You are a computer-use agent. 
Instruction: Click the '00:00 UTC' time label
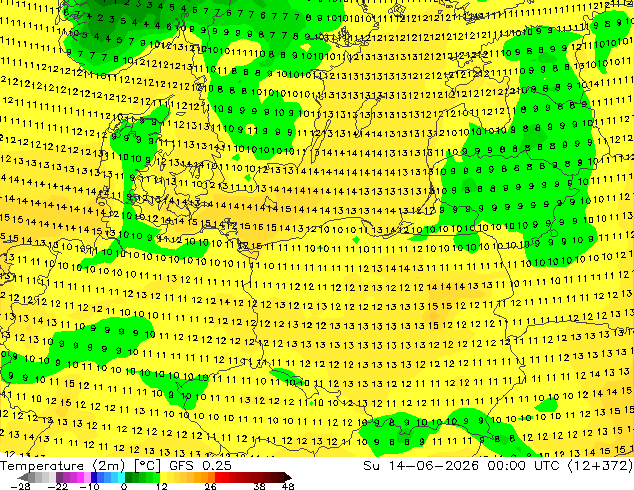[523, 466]
